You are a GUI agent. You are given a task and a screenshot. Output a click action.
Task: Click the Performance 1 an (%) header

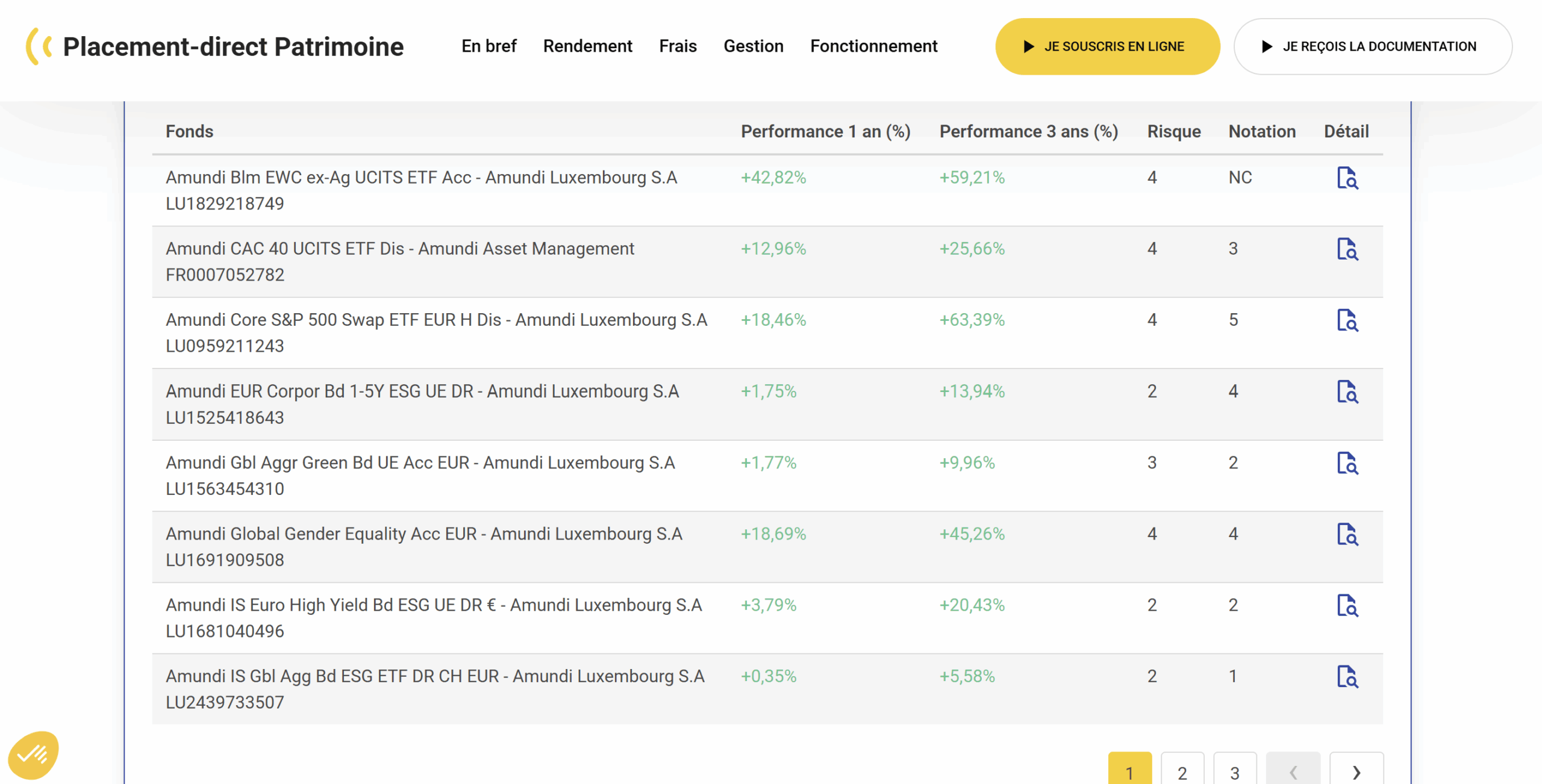pos(825,131)
